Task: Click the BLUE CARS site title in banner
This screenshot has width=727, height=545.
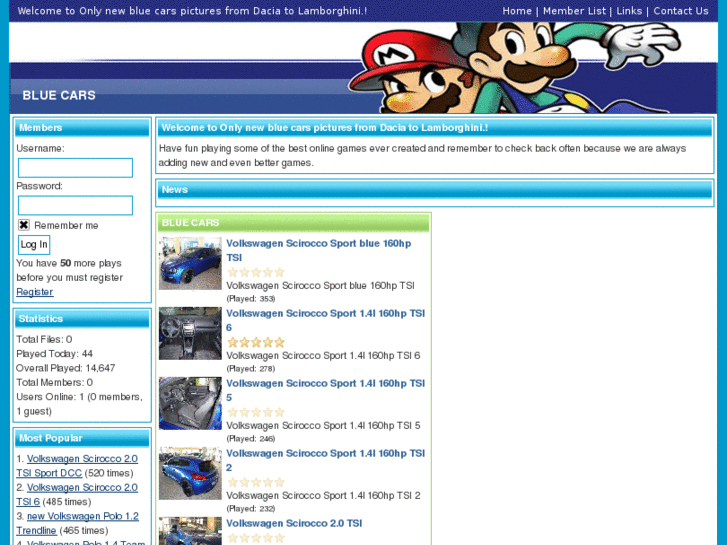Action: 59,95
